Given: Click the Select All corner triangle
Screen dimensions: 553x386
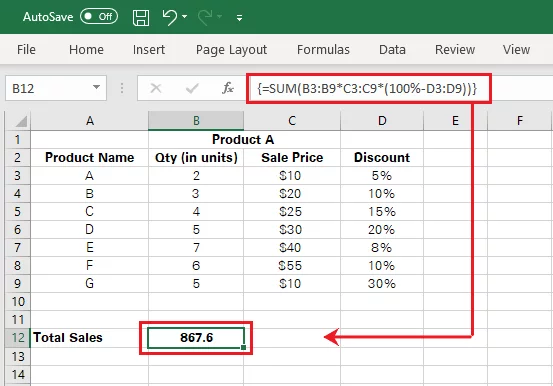Looking at the screenshot, I should pyautogui.click(x=21, y=121).
